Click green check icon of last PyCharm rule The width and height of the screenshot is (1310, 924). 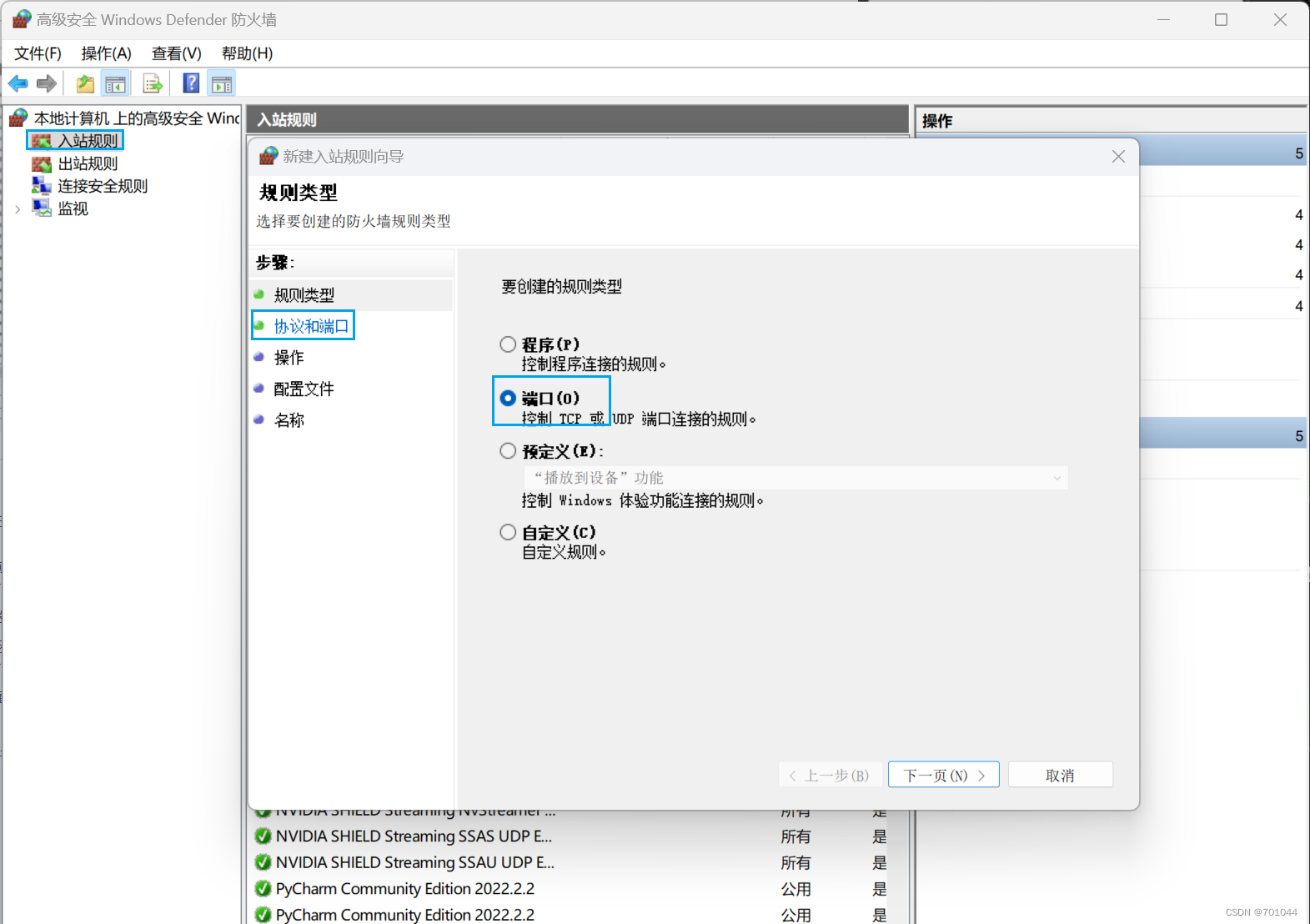point(263,914)
